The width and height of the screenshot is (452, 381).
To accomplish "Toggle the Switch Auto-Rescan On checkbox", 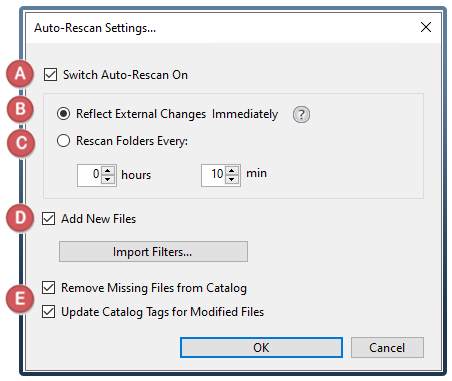I will (x=50, y=75).
